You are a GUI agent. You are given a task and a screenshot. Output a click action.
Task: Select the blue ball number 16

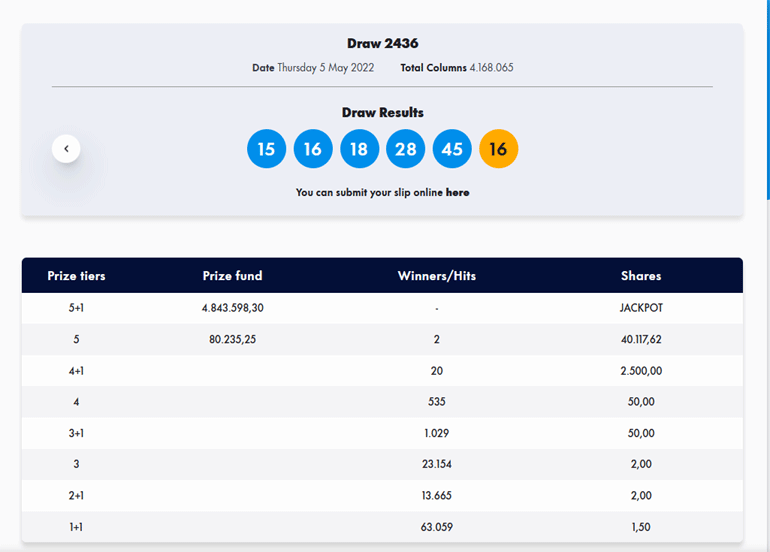(313, 149)
